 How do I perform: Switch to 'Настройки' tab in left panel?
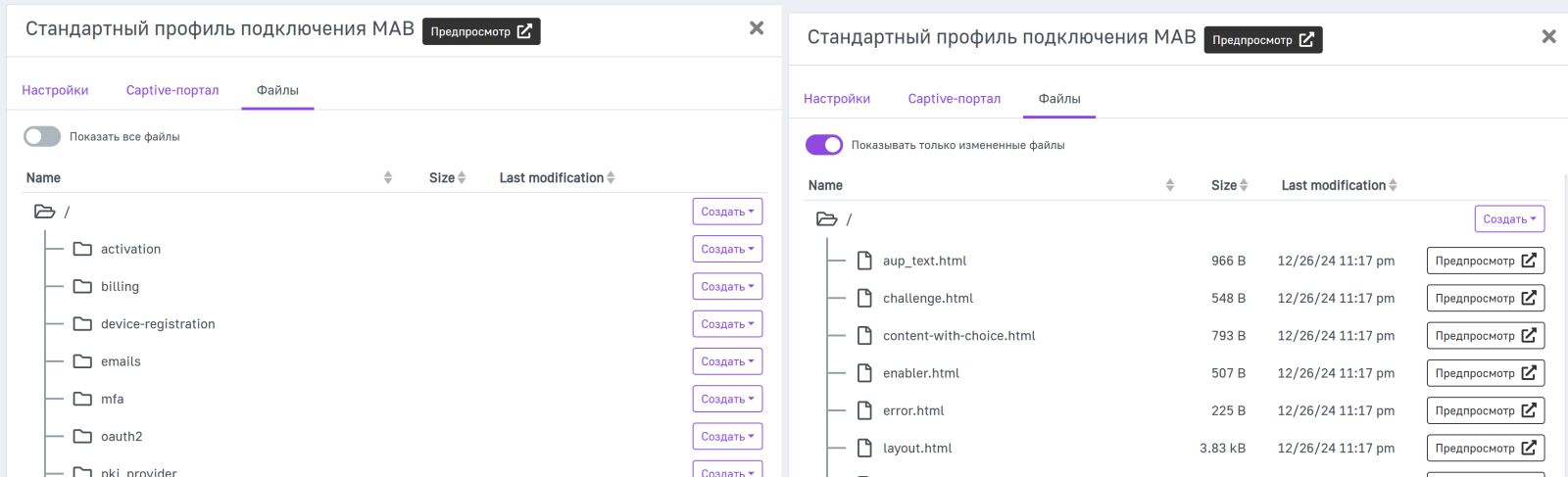click(x=55, y=90)
